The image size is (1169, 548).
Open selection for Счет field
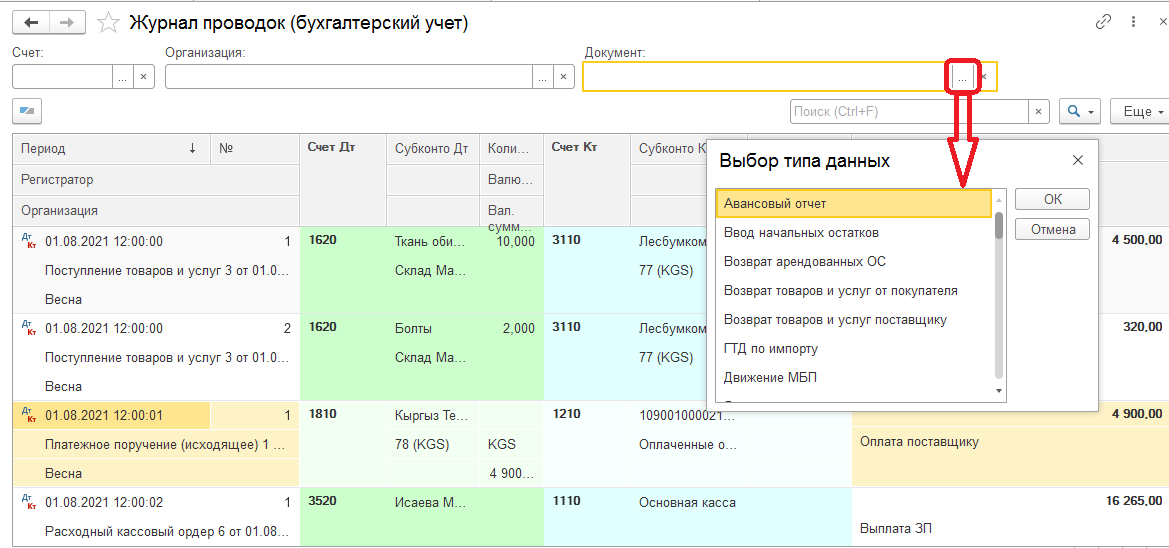click(122, 76)
